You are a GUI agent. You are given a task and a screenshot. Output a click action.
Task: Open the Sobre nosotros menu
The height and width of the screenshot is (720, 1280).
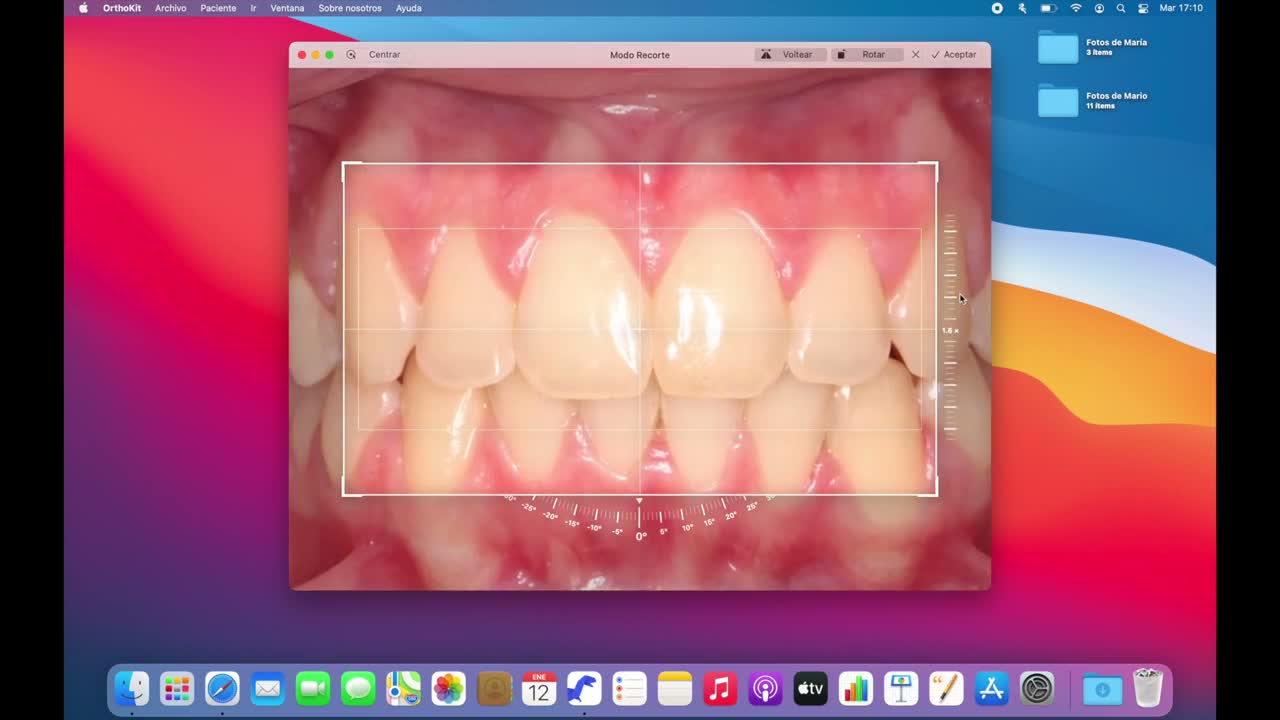click(x=350, y=8)
